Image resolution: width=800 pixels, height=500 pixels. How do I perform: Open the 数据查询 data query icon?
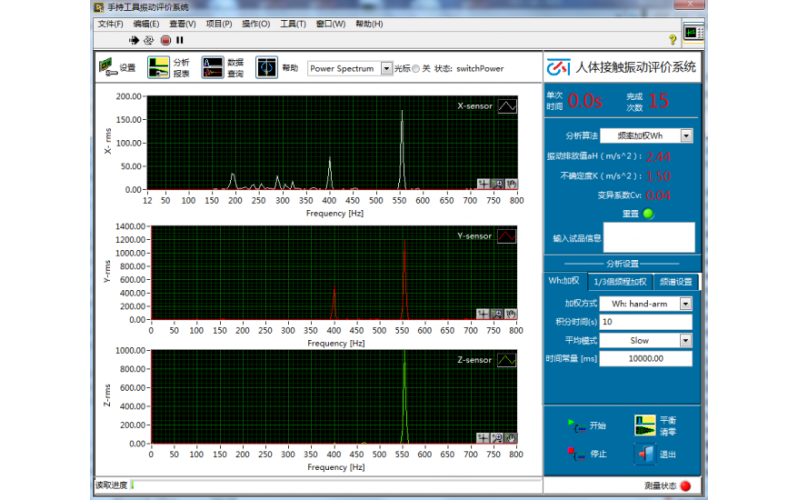(212, 67)
